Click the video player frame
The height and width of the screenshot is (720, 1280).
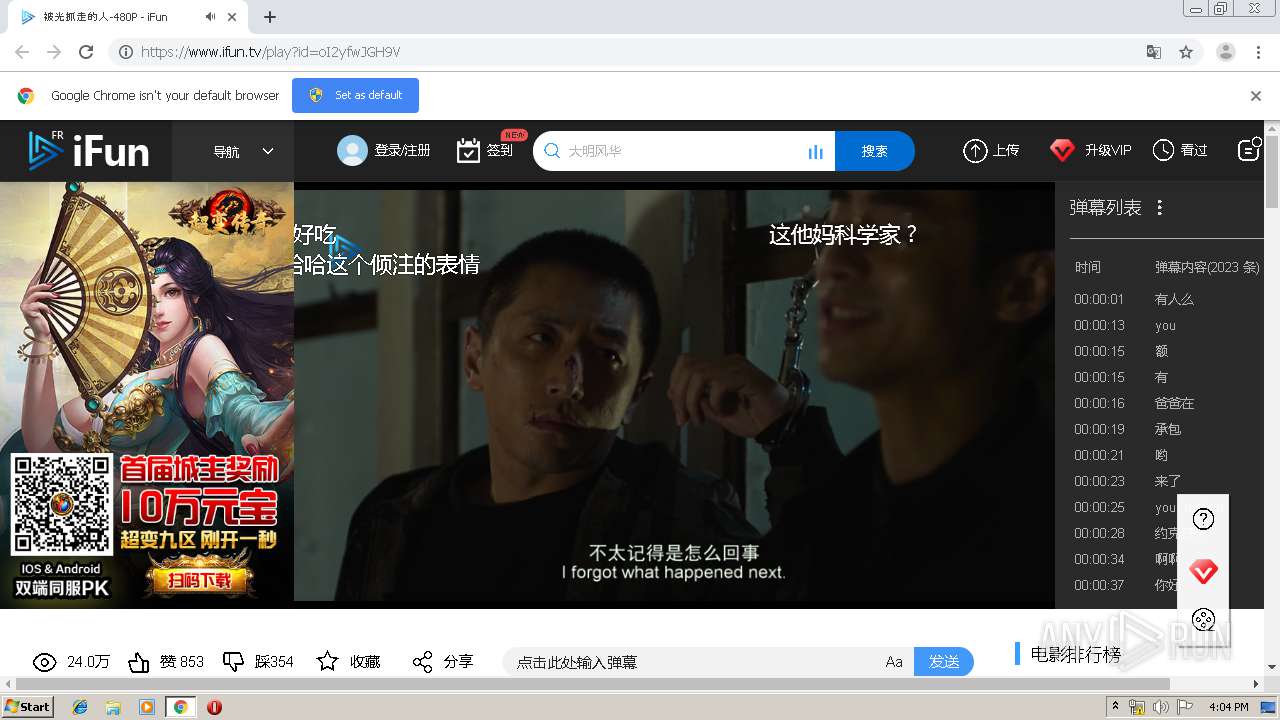(x=674, y=395)
